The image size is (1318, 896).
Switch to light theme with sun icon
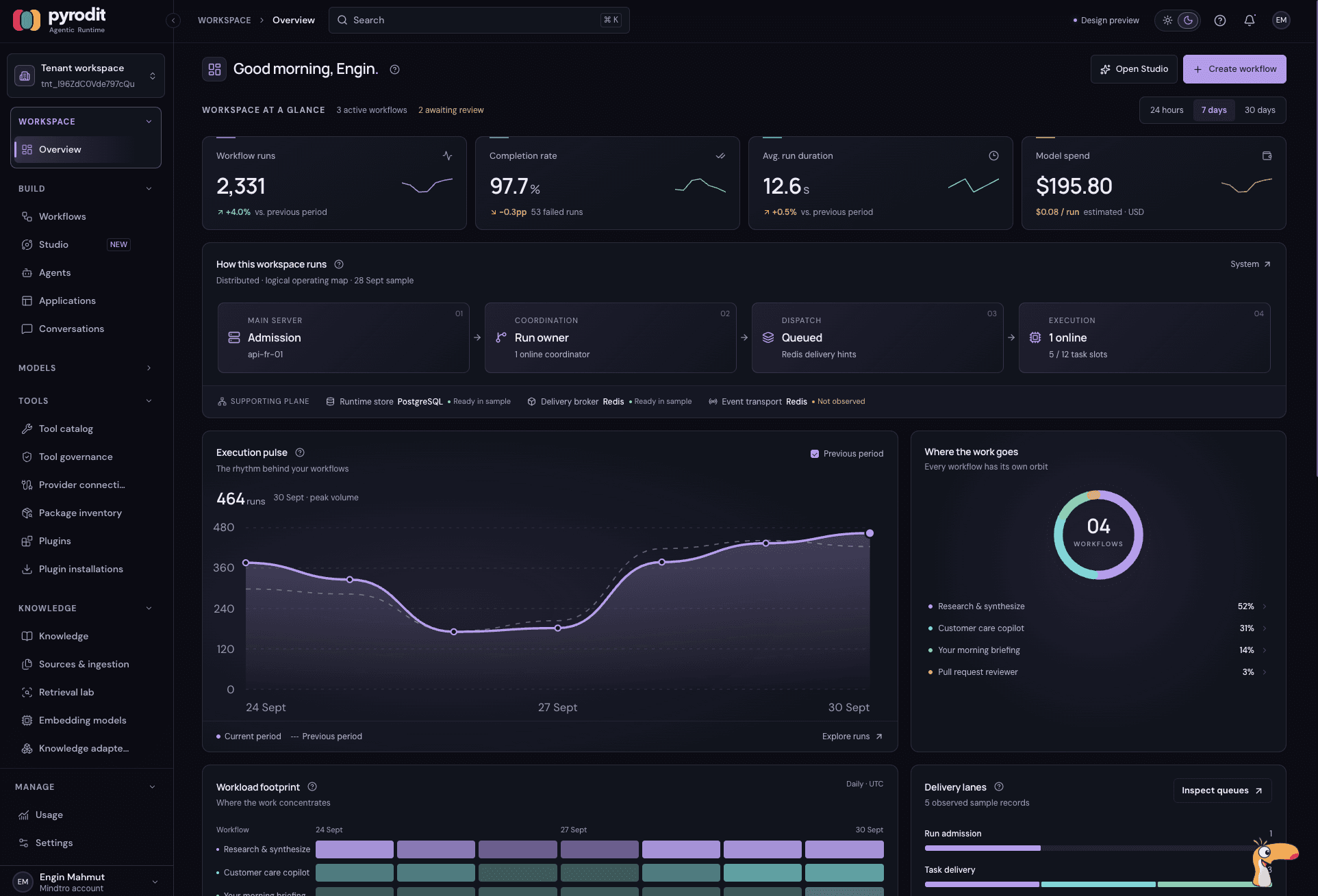1167,21
